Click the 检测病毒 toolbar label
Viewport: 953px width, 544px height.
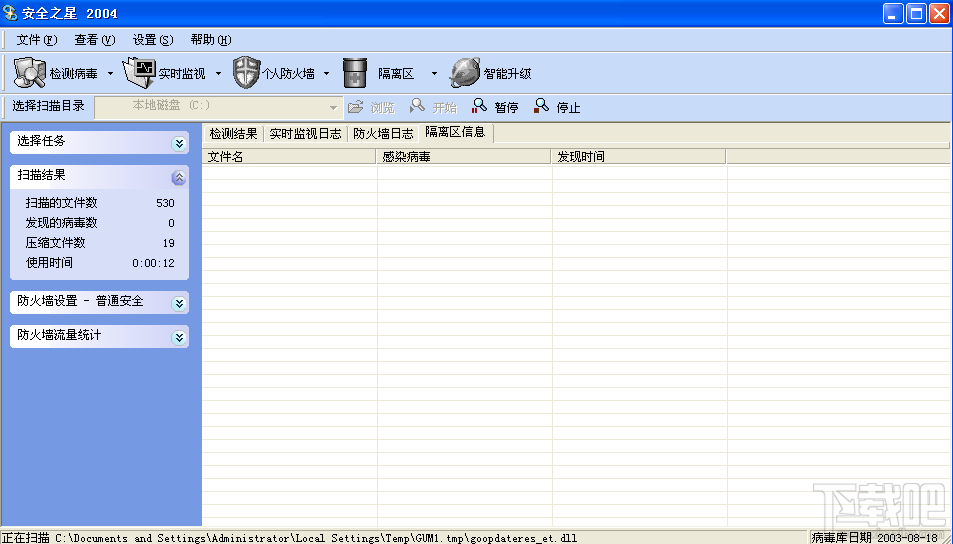click(74, 74)
